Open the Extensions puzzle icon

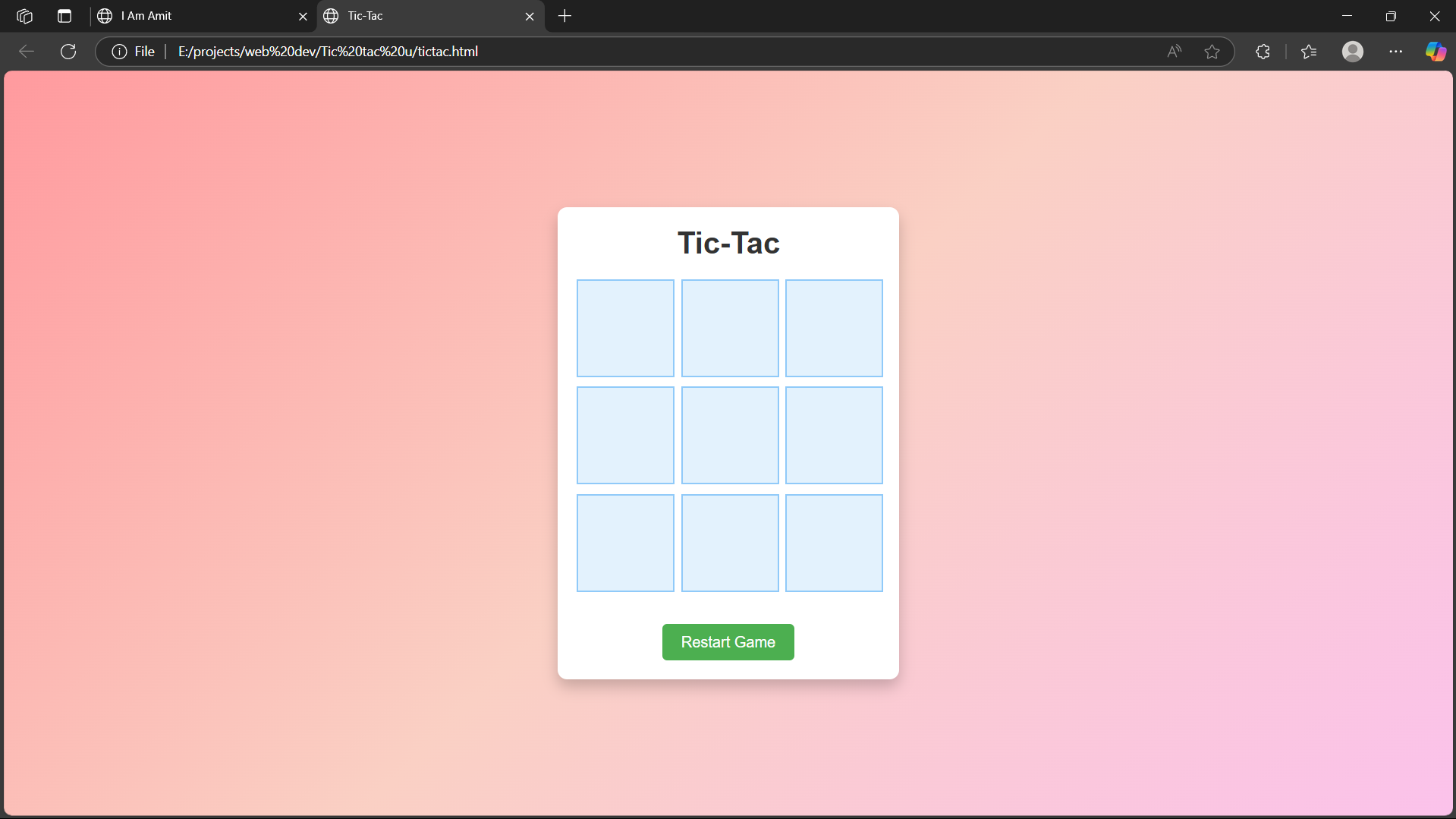[x=1263, y=52]
